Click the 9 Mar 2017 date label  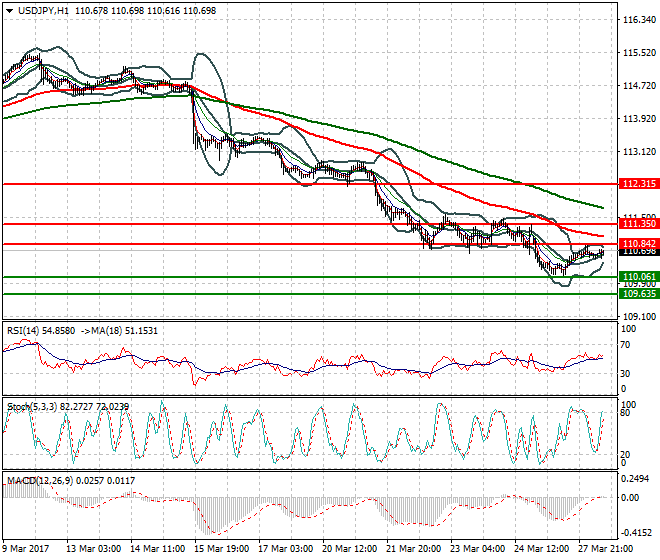(x=26, y=549)
